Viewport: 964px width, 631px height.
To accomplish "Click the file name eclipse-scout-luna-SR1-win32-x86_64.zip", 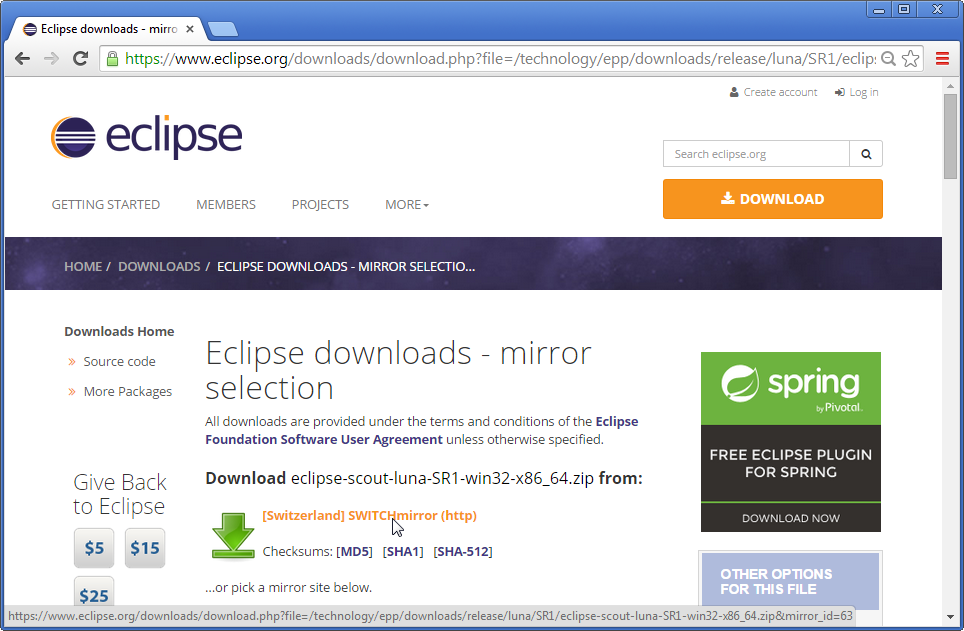I will [x=442, y=478].
